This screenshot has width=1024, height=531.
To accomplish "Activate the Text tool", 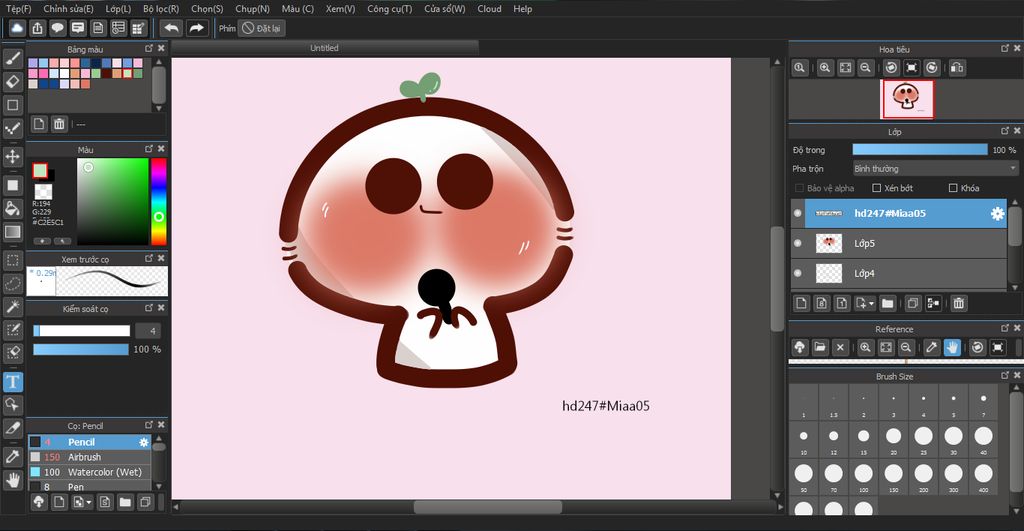I will point(13,381).
